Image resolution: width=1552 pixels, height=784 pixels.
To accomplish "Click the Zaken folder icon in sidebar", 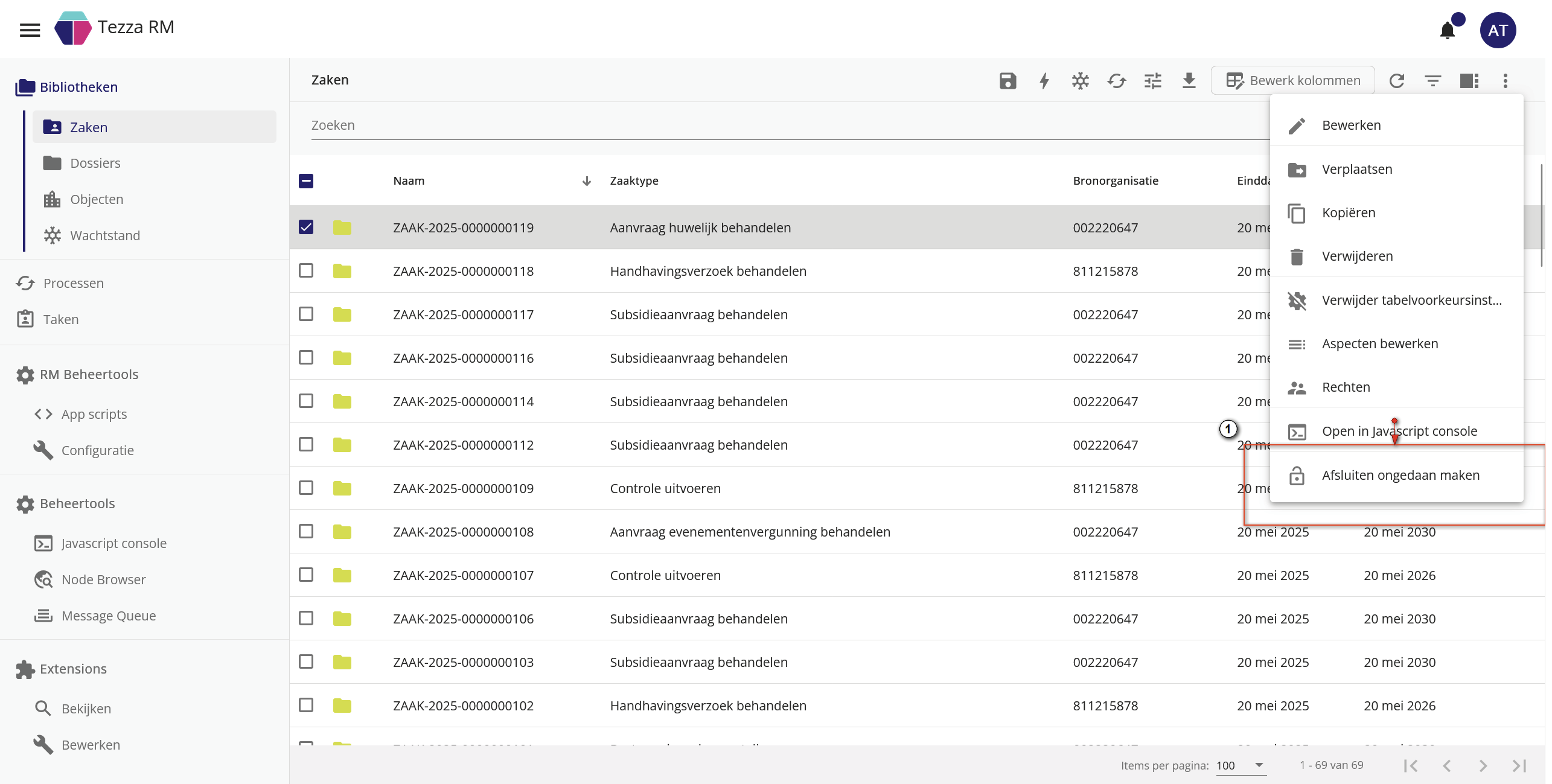I will pos(53,127).
